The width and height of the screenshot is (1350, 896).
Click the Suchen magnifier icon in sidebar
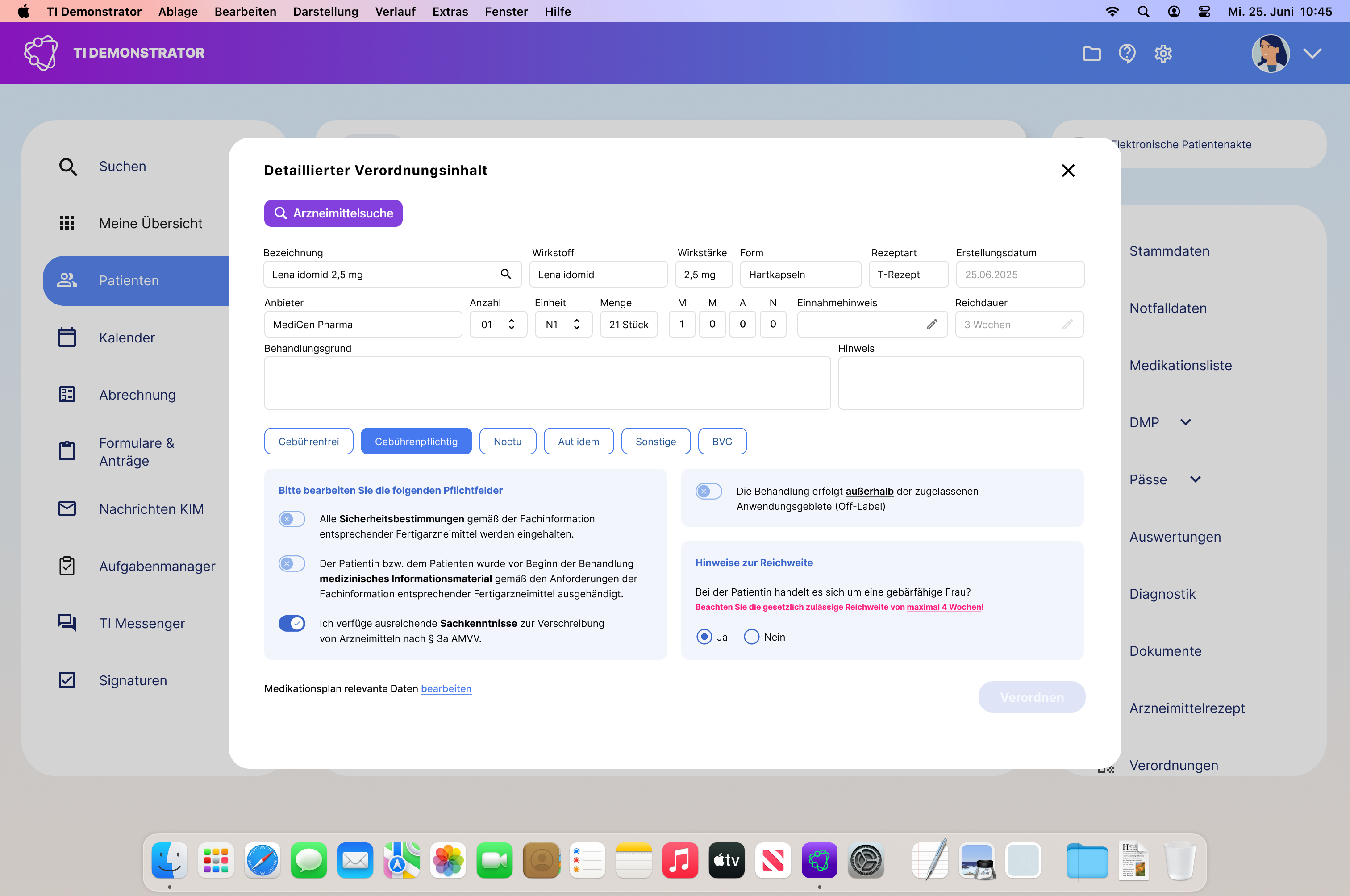tap(68, 166)
